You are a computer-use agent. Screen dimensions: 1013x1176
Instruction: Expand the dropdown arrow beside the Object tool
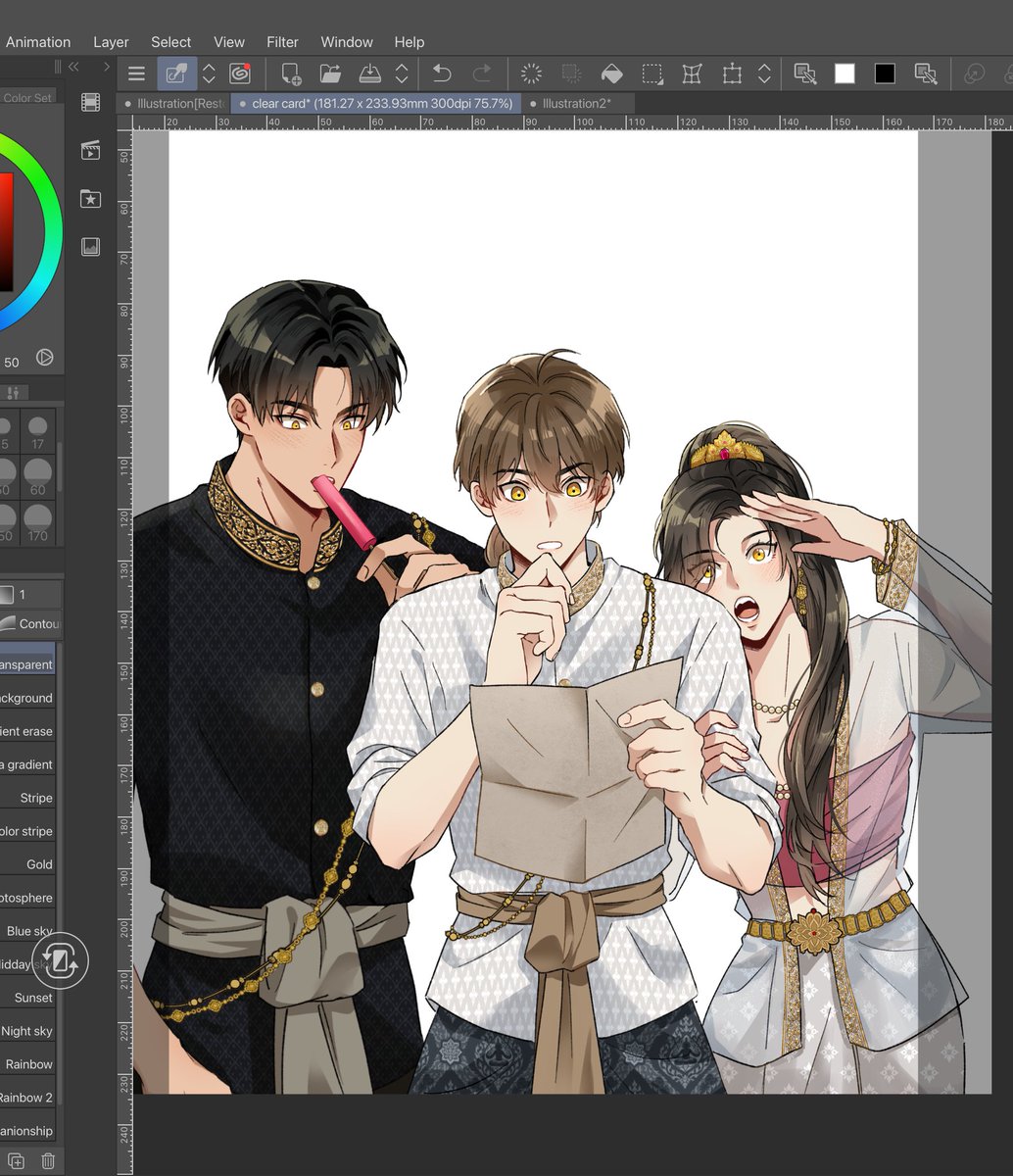tap(209, 73)
